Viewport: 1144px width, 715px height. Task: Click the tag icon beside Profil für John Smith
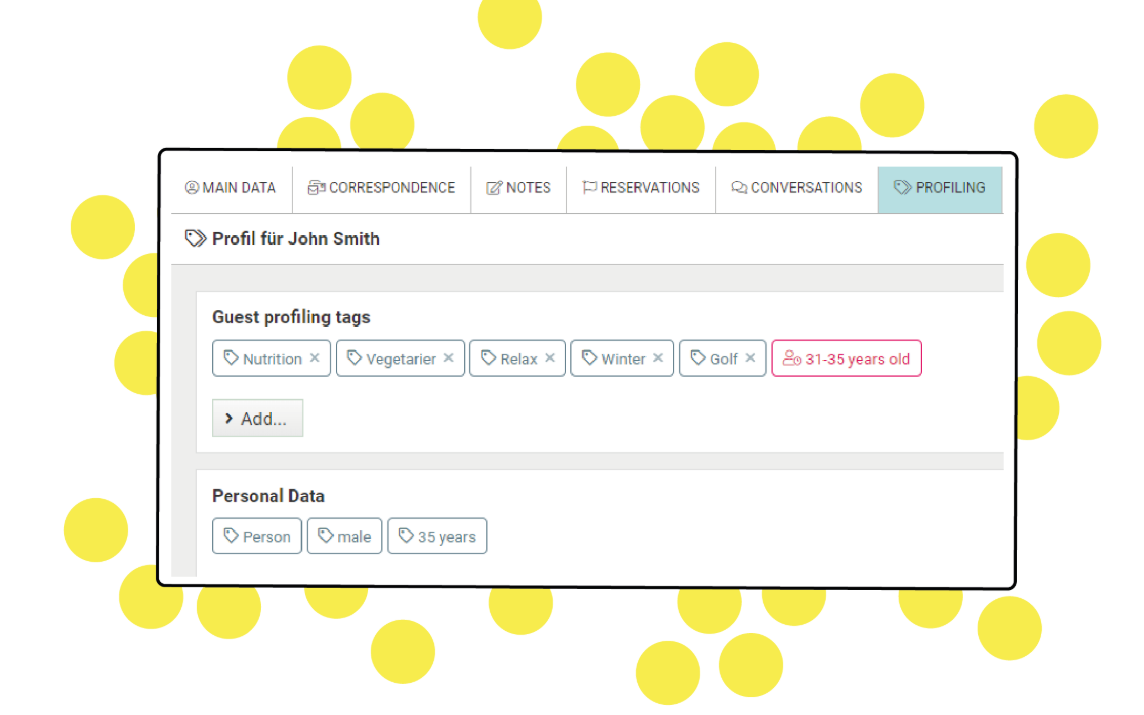(x=196, y=239)
